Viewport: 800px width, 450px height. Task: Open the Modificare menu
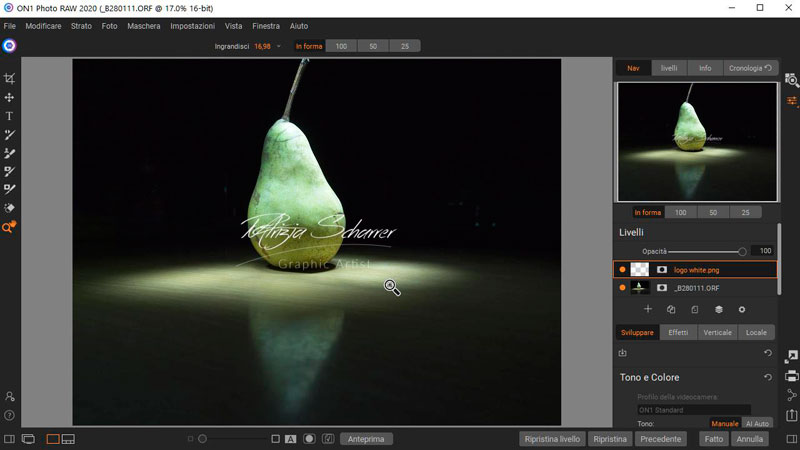(x=43, y=26)
